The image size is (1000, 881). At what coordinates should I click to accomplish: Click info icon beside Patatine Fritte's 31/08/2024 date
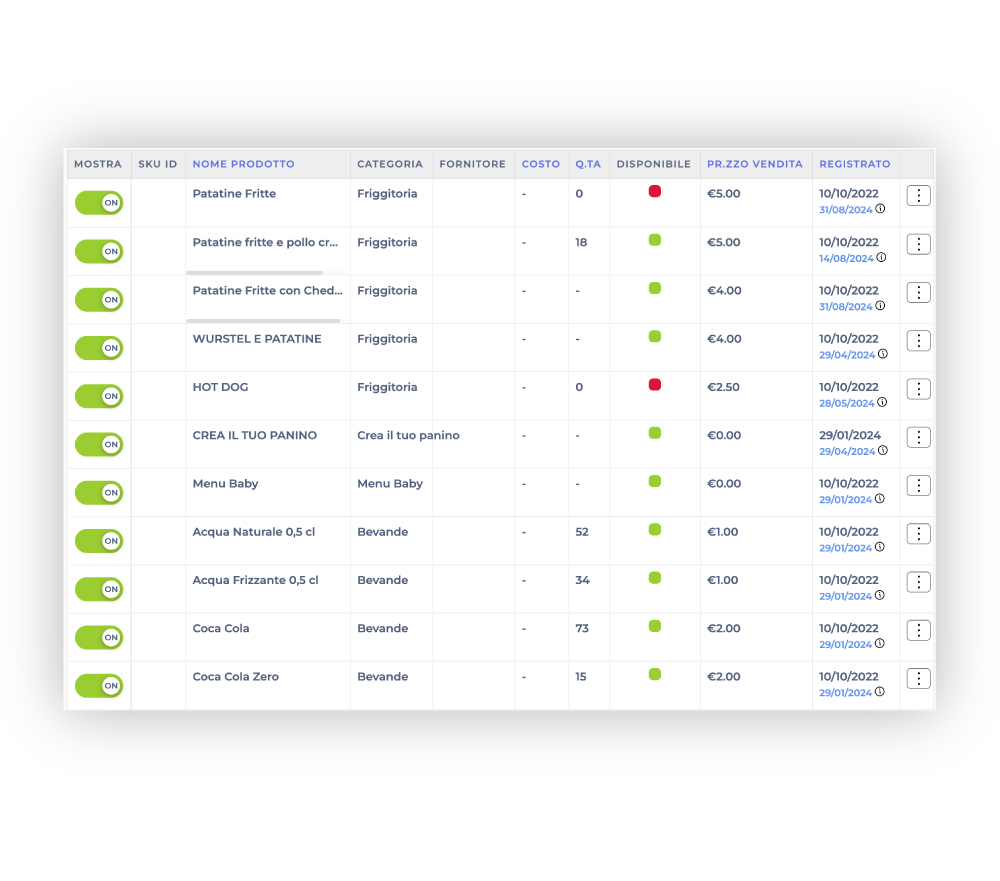pos(881,209)
